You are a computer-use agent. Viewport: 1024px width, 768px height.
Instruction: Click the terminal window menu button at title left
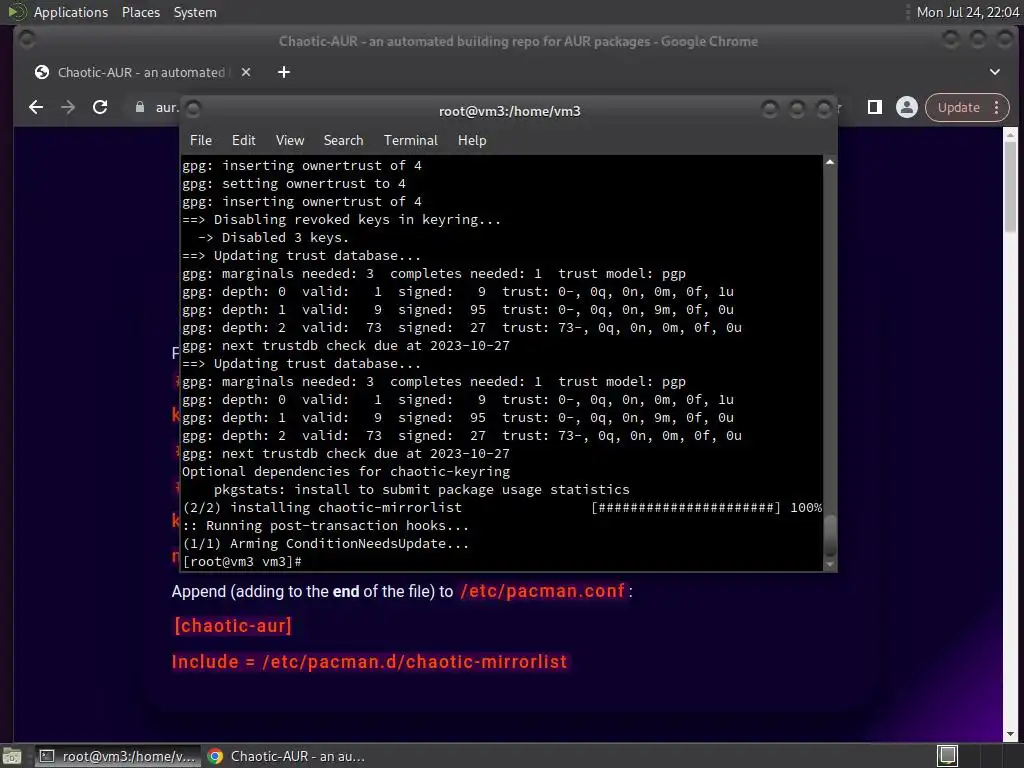pos(193,109)
